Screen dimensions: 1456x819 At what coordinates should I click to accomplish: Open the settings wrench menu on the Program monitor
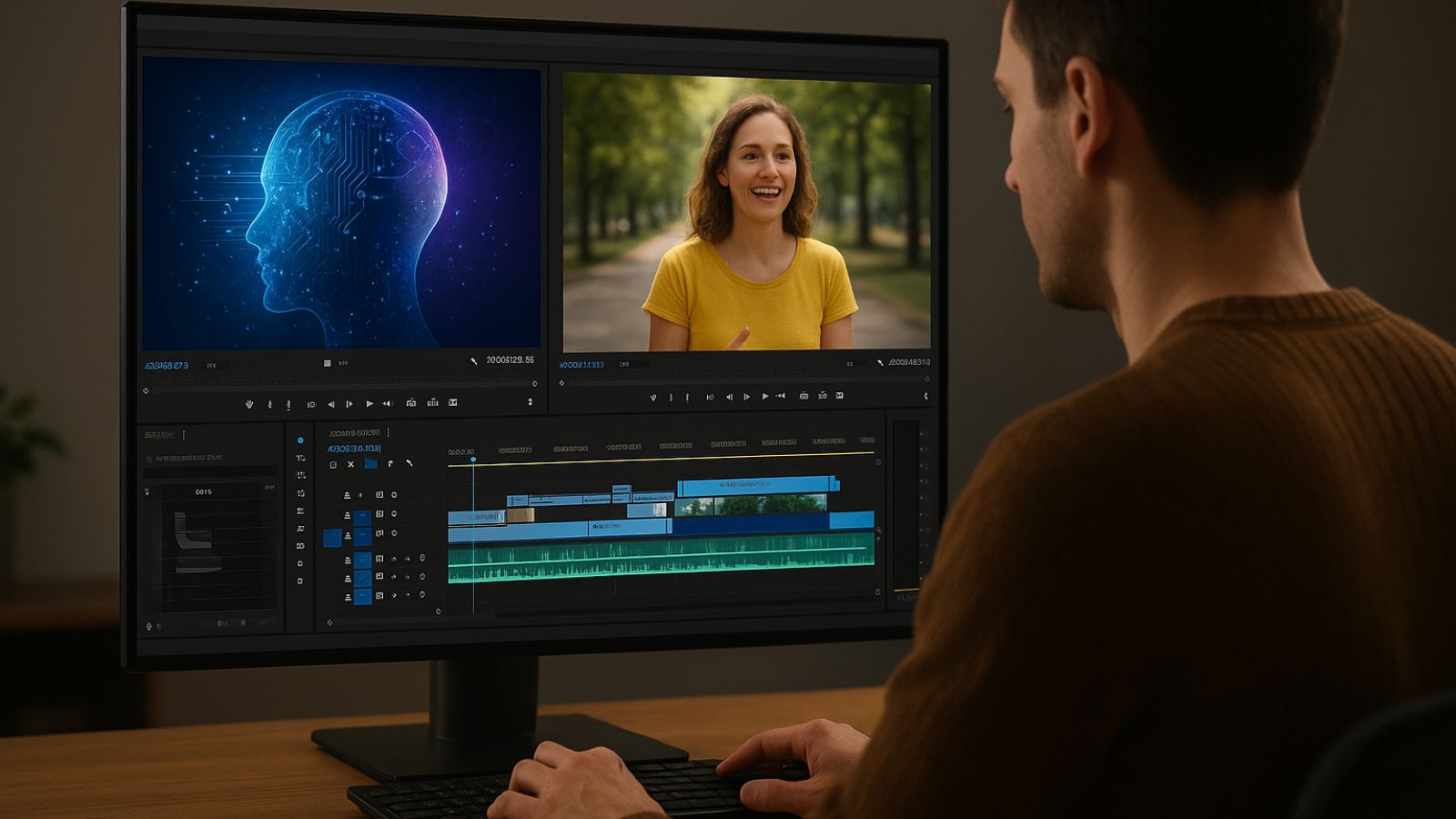tap(880, 362)
